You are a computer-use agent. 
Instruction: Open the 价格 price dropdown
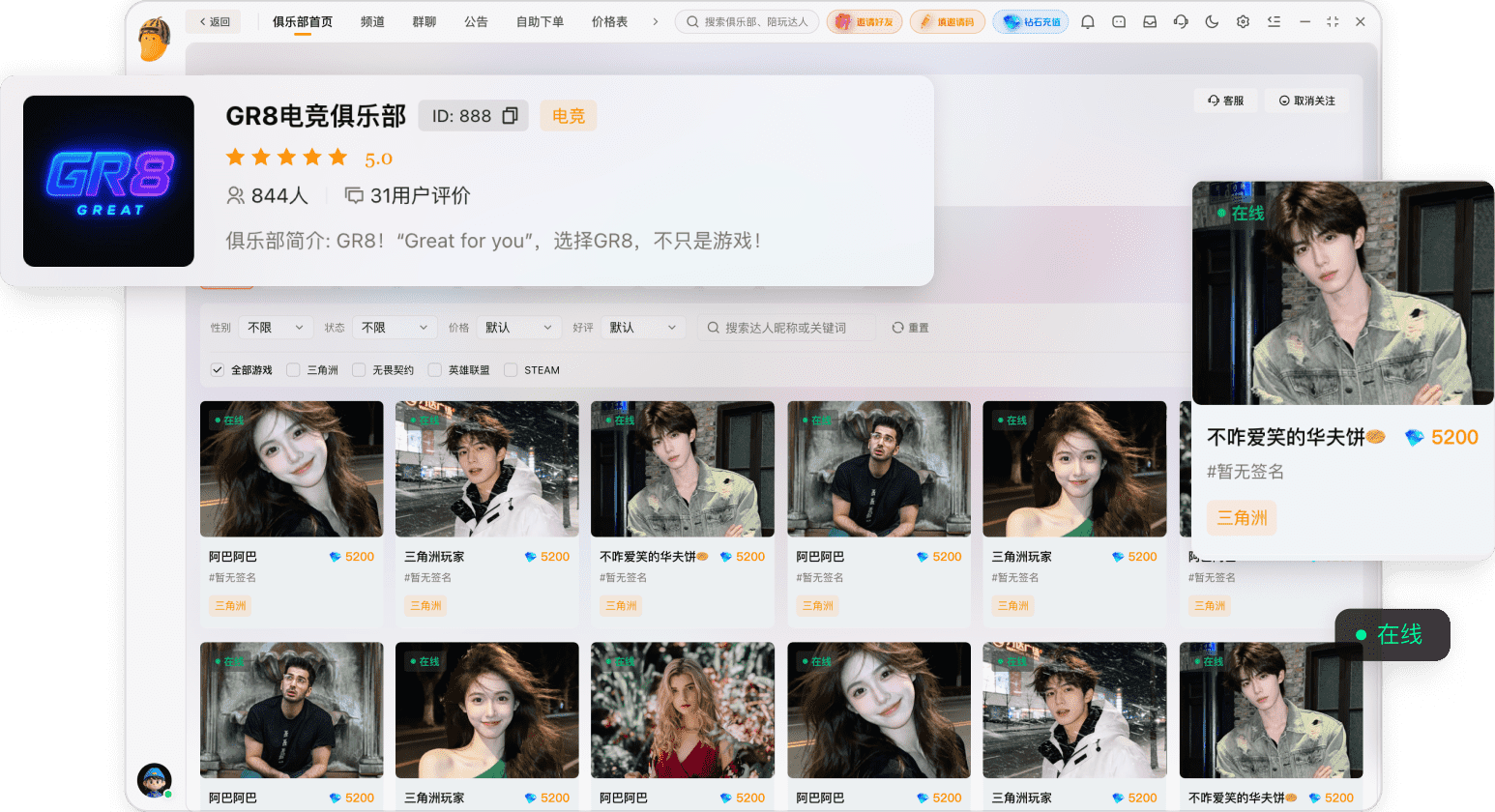click(518, 328)
